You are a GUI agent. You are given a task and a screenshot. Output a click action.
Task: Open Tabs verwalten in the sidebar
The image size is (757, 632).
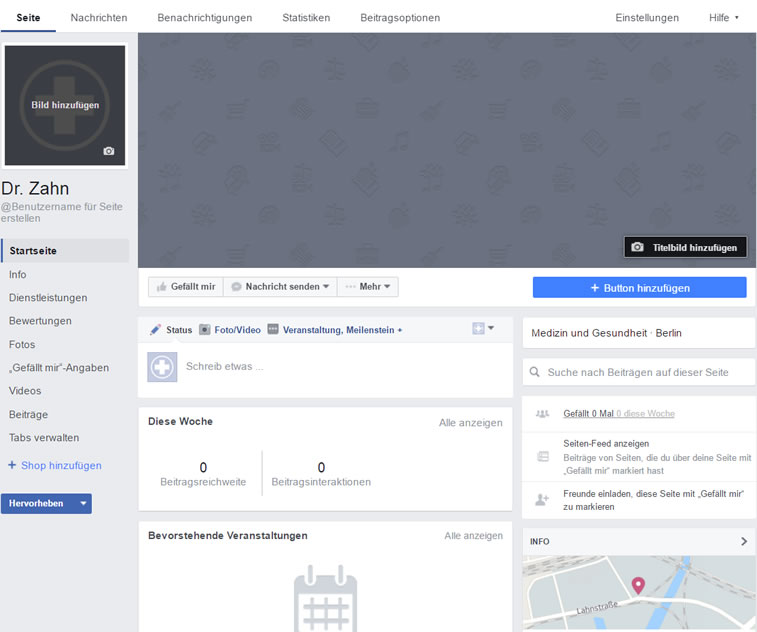pyautogui.click(x=44, y=437)
